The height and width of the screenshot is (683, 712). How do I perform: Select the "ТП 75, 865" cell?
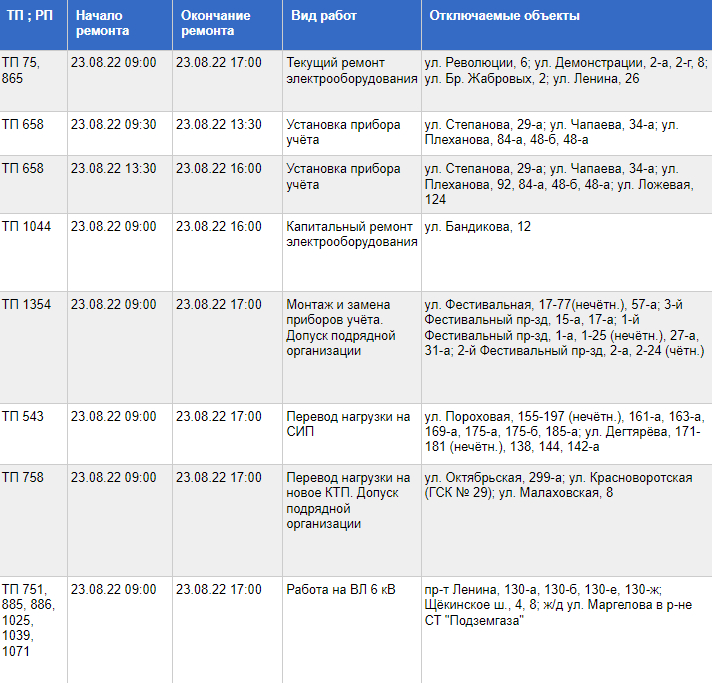point(20,70)
